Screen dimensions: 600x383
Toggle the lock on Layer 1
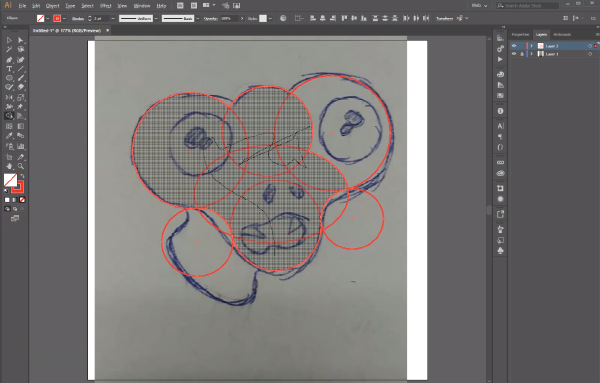(x=522, y=54)
